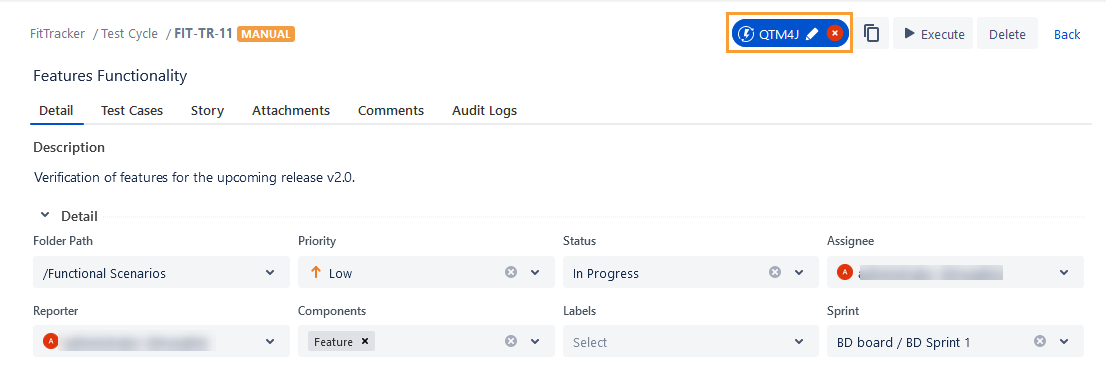Click the In Progress status value
This screenshot has height=369, width=1106.
pyautogui.click(x=606, y=274)
